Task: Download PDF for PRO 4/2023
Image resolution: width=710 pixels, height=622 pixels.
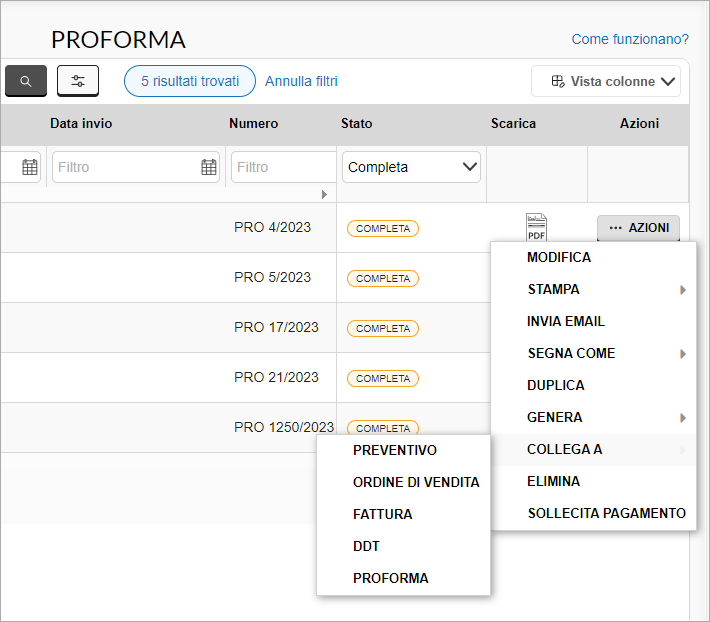Action: point(536,227)
